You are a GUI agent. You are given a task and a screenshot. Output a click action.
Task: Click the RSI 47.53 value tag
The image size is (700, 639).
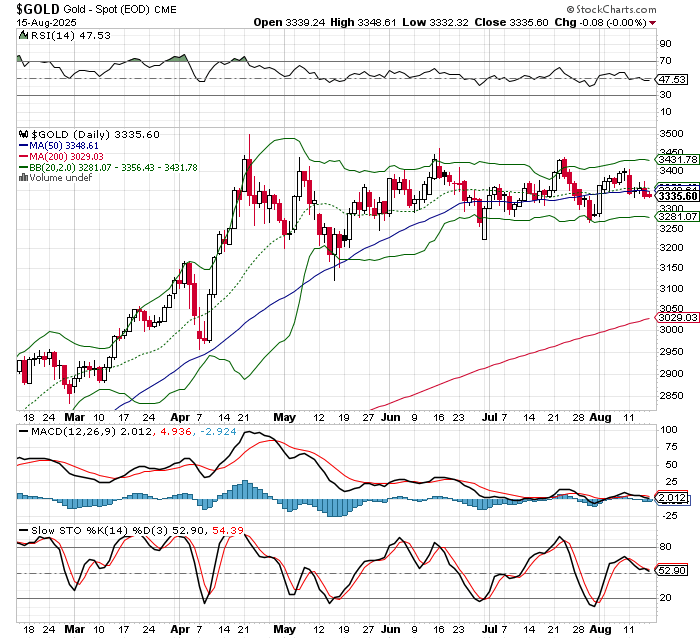coord(668,78)
